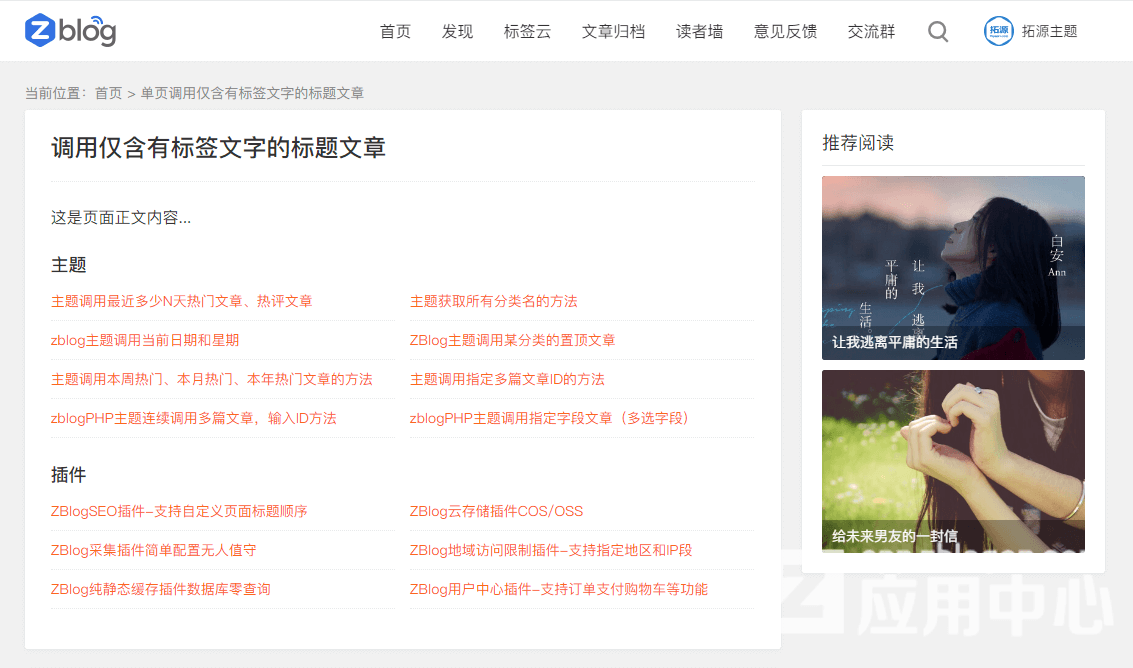Viewport: 1133px width, 668px height.
Task: Open link zblog主题调用当前日期和星期
Action: click(145, 341)
